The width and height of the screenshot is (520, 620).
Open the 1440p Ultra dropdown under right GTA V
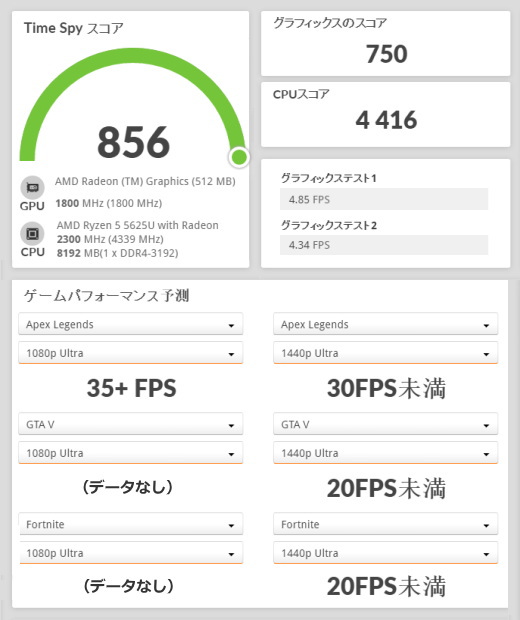[x=386, y=453]
